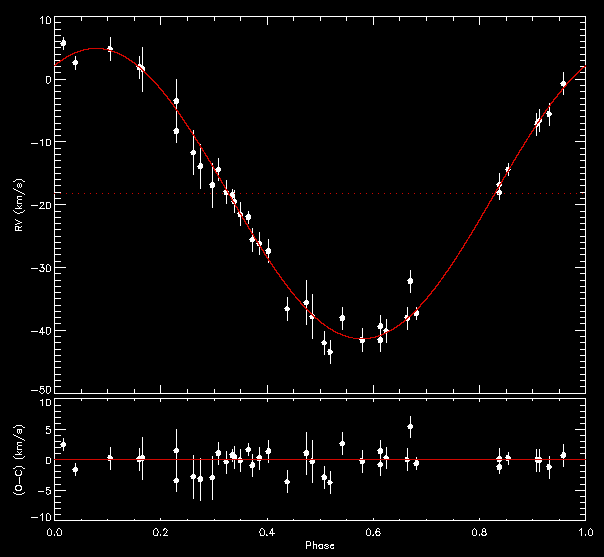Click the "Phase" x-axis label
This screenshot has height=557, width=604.
click(320, 547)
